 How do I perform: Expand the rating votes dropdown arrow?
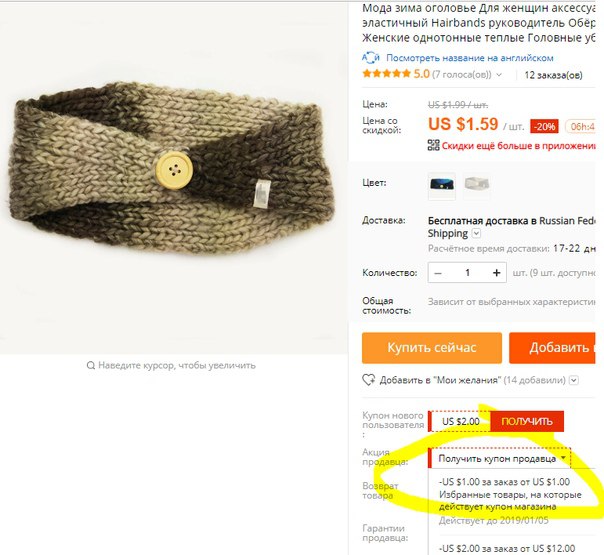(x=499, y=75)
